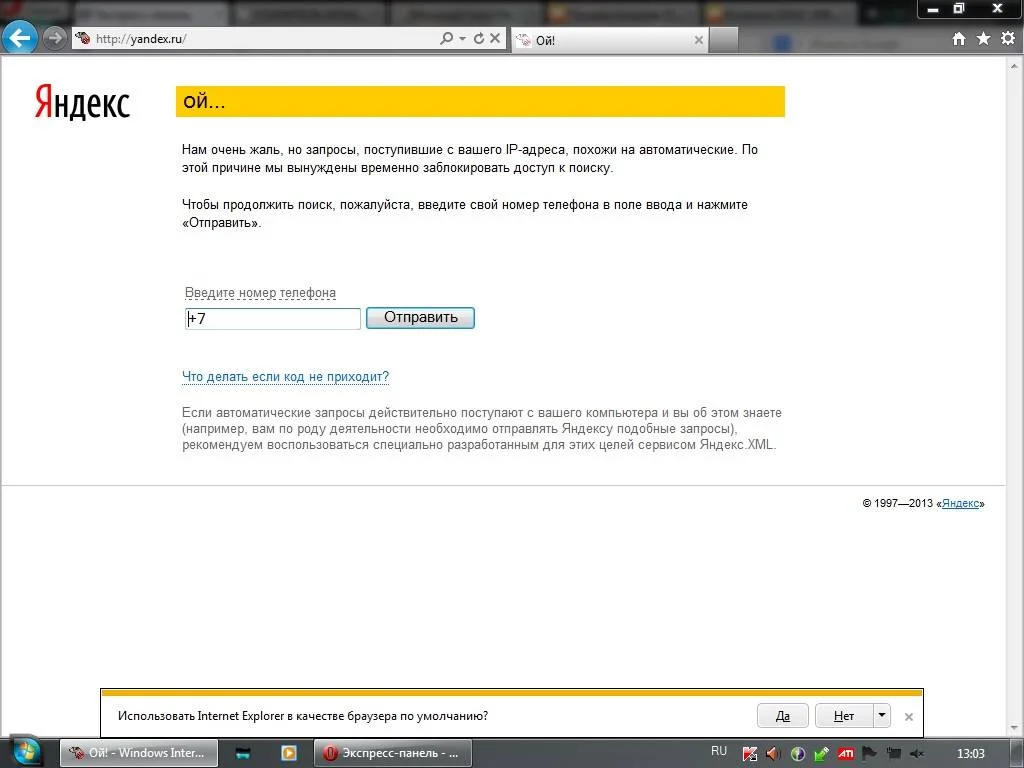The width and height of the screenshot is (1024, 768).
Task: Open Internet Explorer Tools gear menu
Action: point(1008,39)
